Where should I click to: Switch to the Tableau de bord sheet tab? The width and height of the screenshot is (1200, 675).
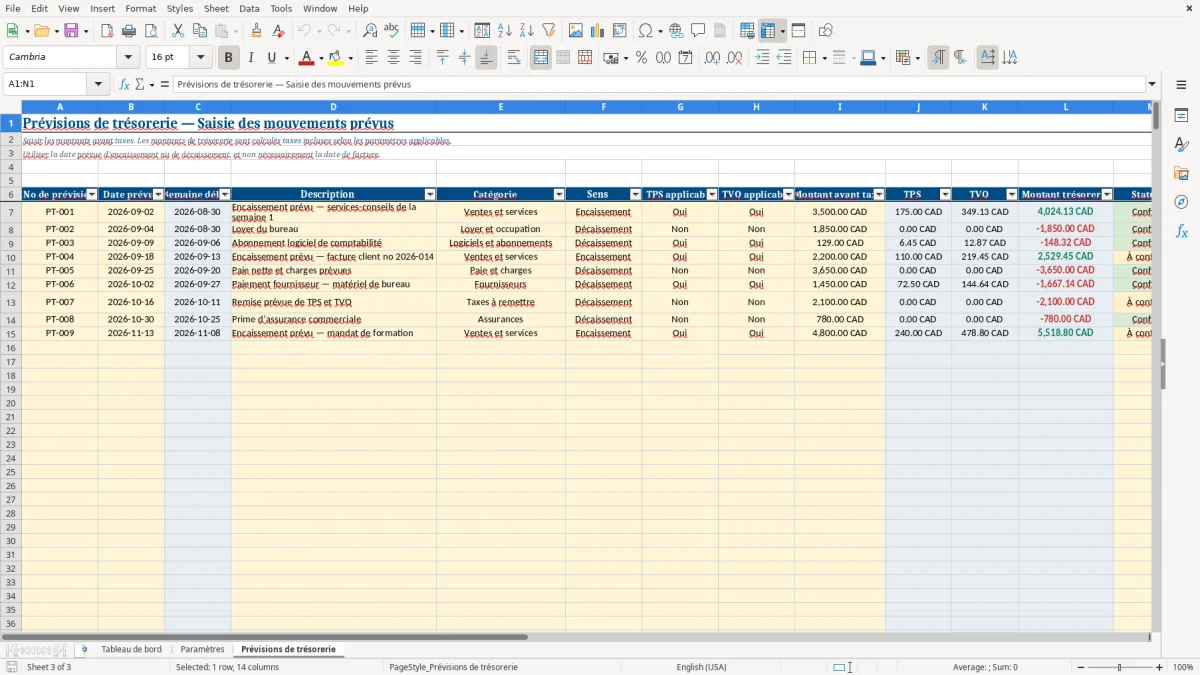[131, 649]
